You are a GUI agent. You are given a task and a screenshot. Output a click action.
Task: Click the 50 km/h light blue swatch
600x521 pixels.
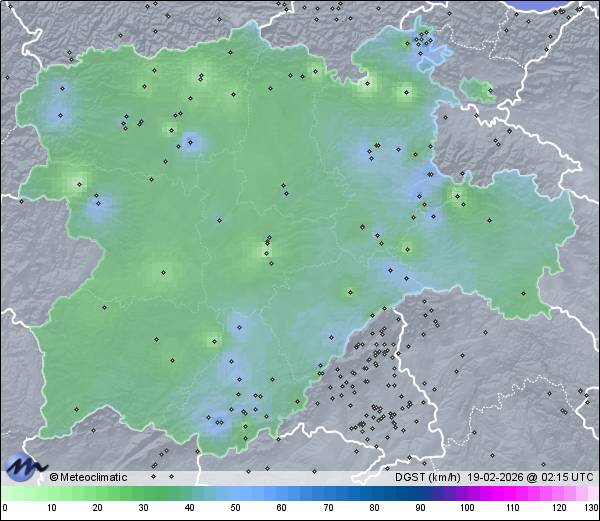pyautogui.click(x=236, y=494)
